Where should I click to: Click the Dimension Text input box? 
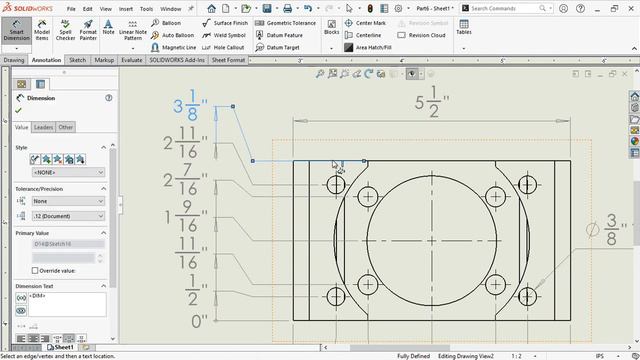[x=67, y=304]
